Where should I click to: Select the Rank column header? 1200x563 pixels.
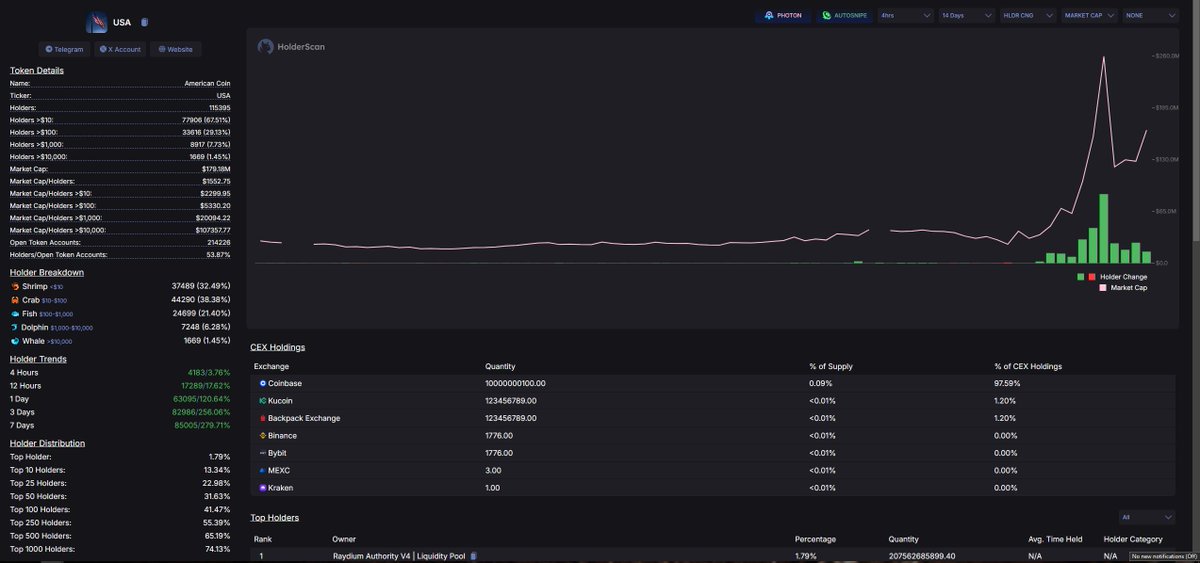click(x=263, y=539)
